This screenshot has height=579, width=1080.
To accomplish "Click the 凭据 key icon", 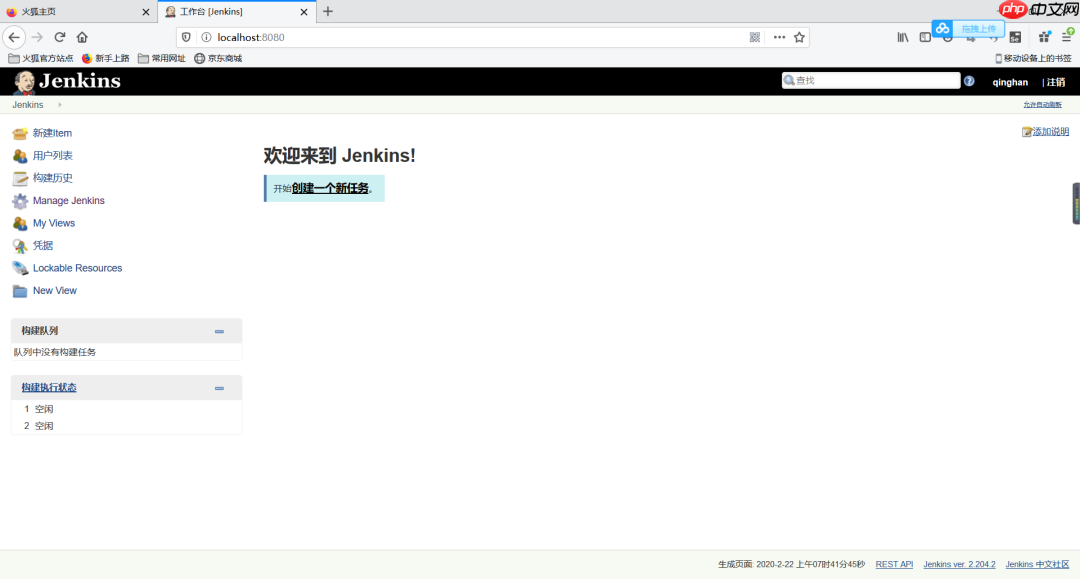I will click(19, 245).
